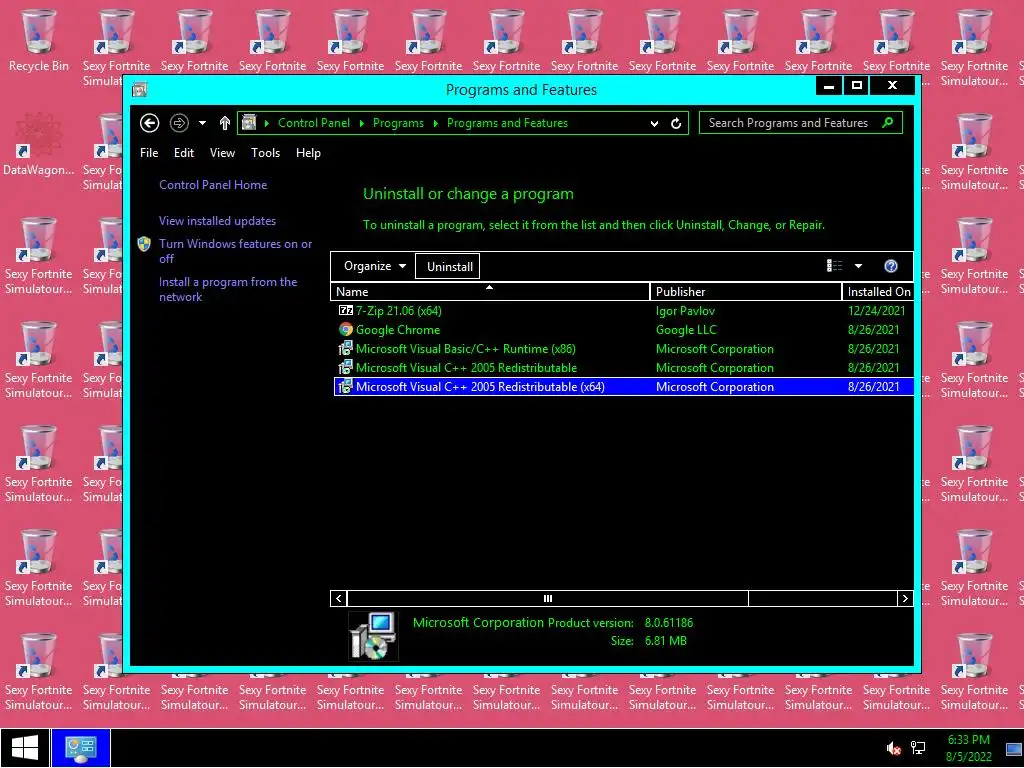Click the Uninstall button
The width and height of the screenshot is (1024, 768).
(x=449, y=266)
